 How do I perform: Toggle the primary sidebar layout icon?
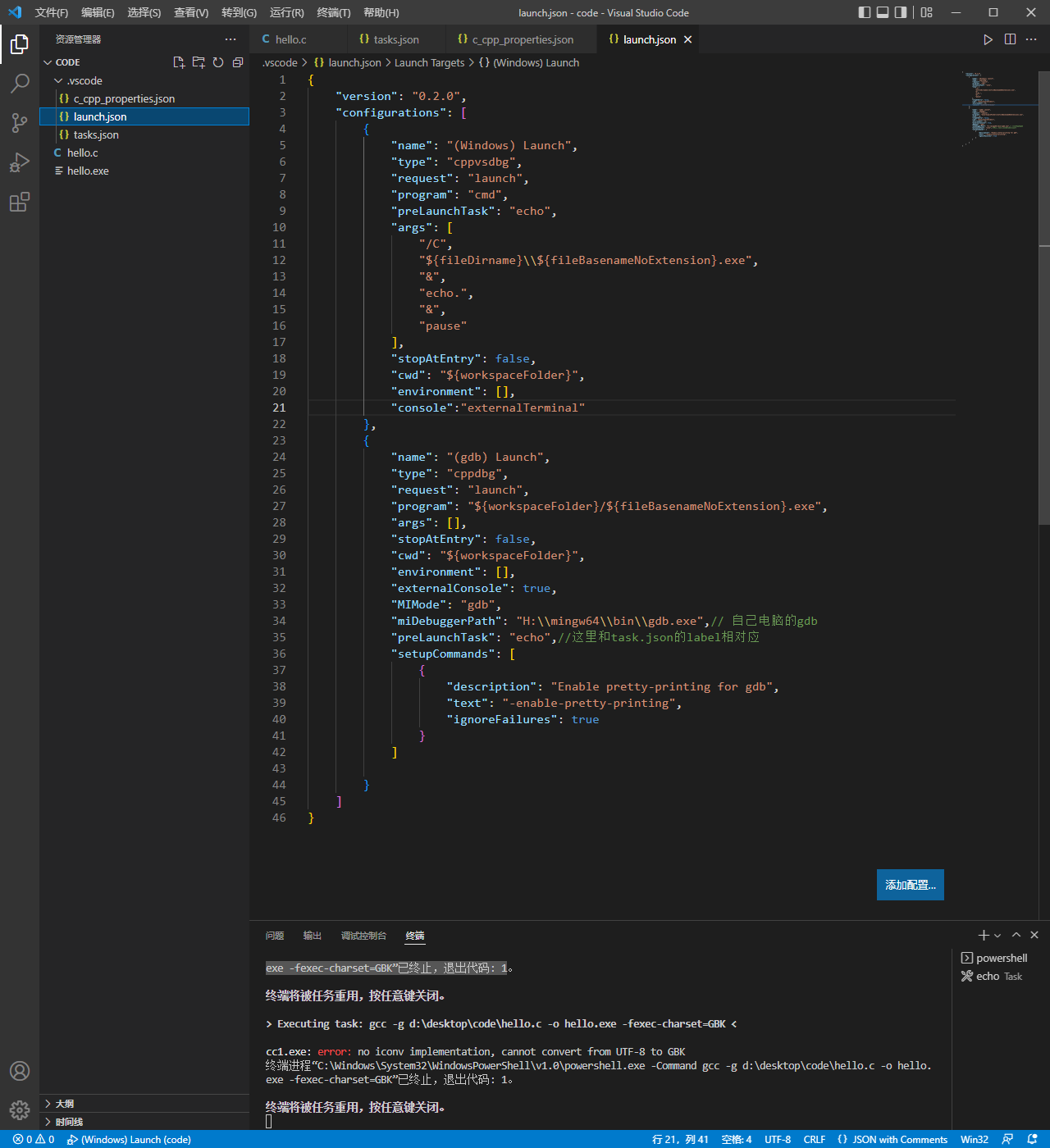click(863, 12)
